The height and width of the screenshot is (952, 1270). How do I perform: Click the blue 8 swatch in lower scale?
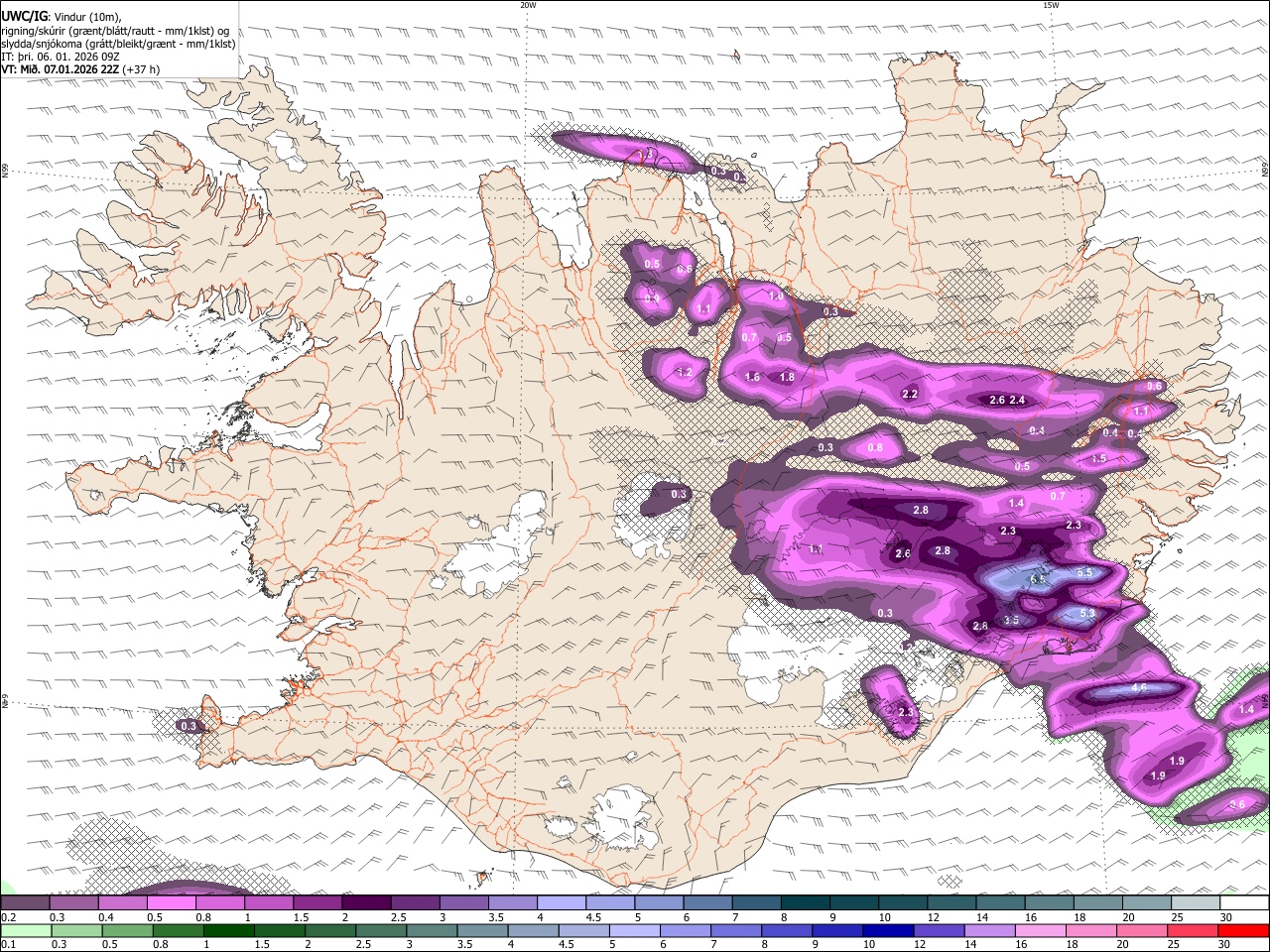tap(786, 931)
